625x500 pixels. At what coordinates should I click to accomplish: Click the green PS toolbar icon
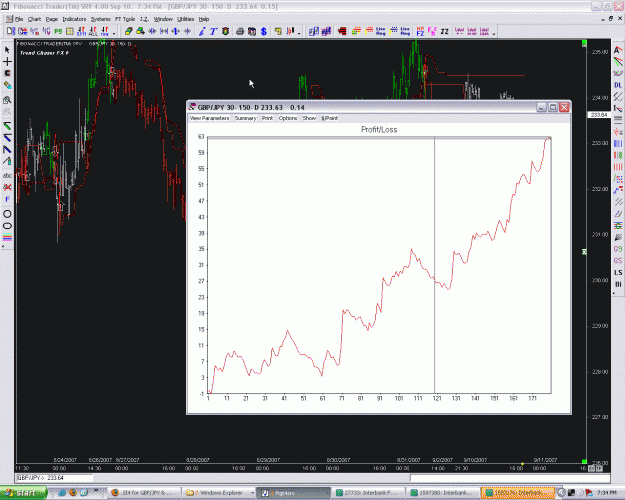click(58, 31)
